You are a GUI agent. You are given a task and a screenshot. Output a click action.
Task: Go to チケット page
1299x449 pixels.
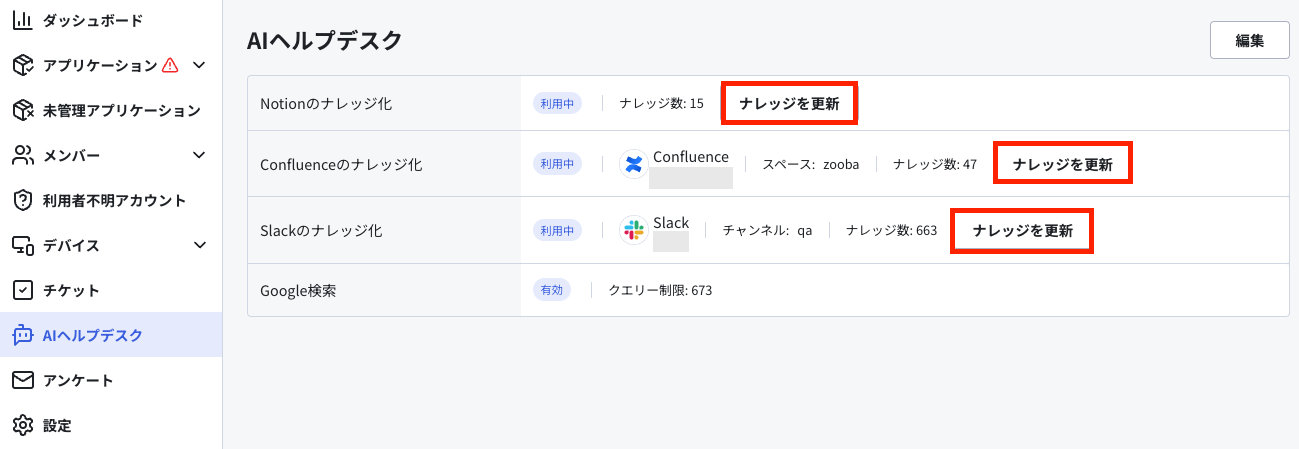click(x=111, y=290)
